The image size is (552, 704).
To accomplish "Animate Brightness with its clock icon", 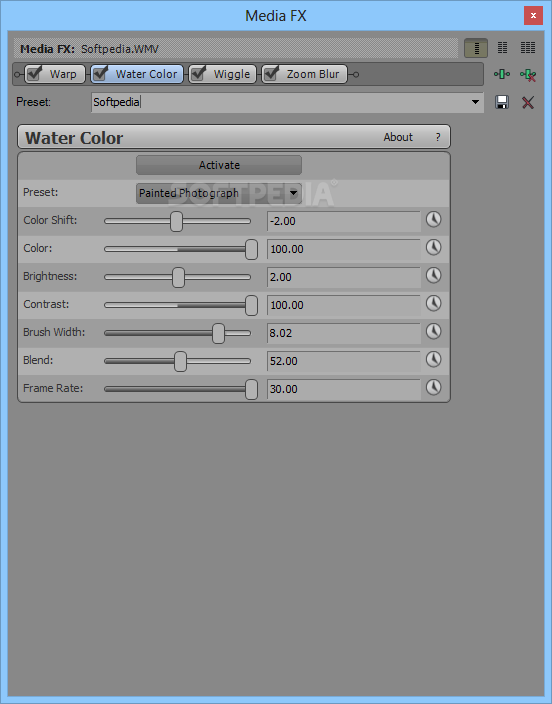I will coord(433,275).
